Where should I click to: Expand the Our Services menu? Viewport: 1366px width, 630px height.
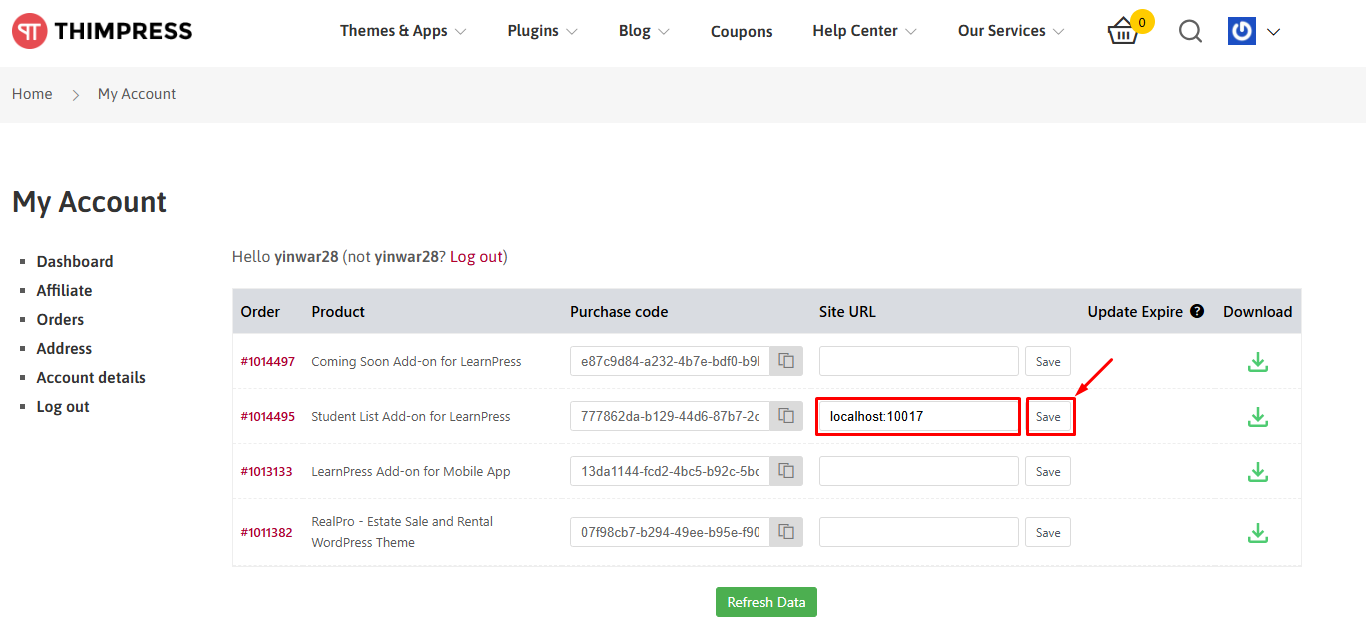1011,31
